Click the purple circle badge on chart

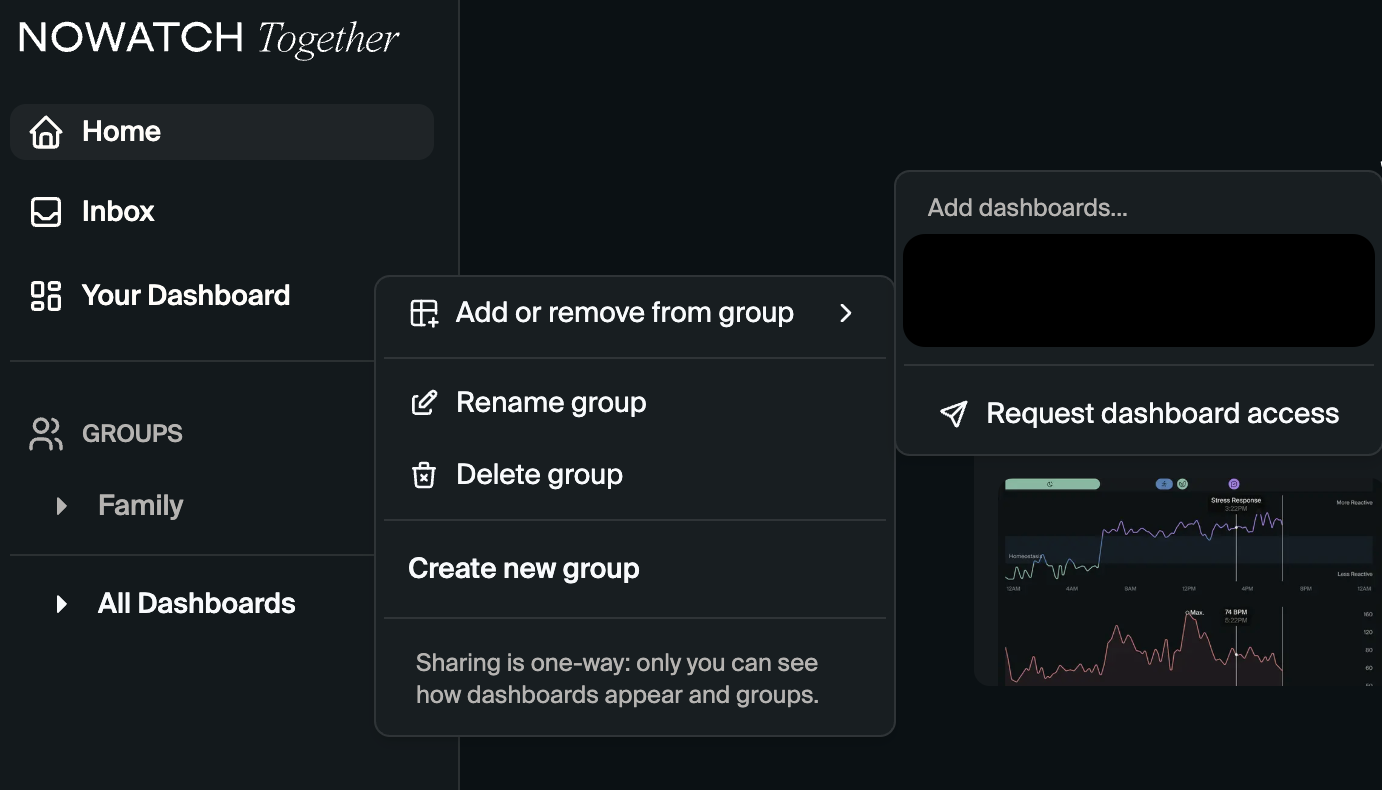[x=1233, y=484]
